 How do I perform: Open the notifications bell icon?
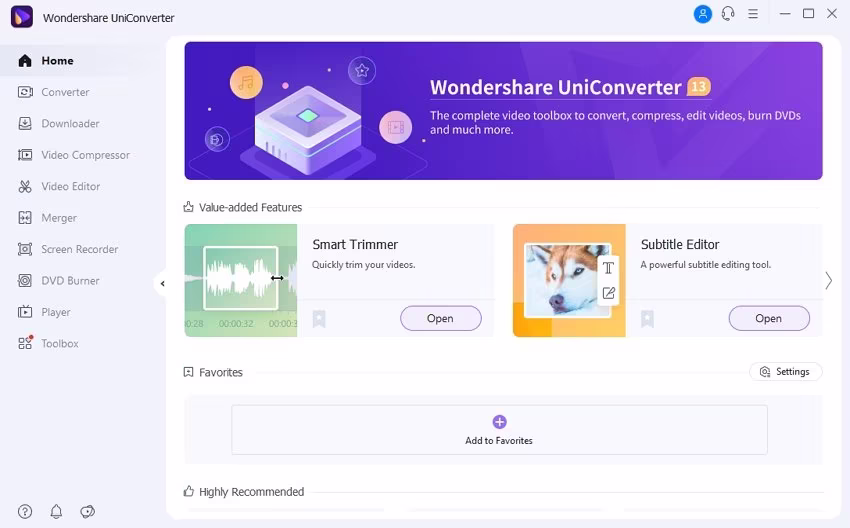tap(56, 511)
